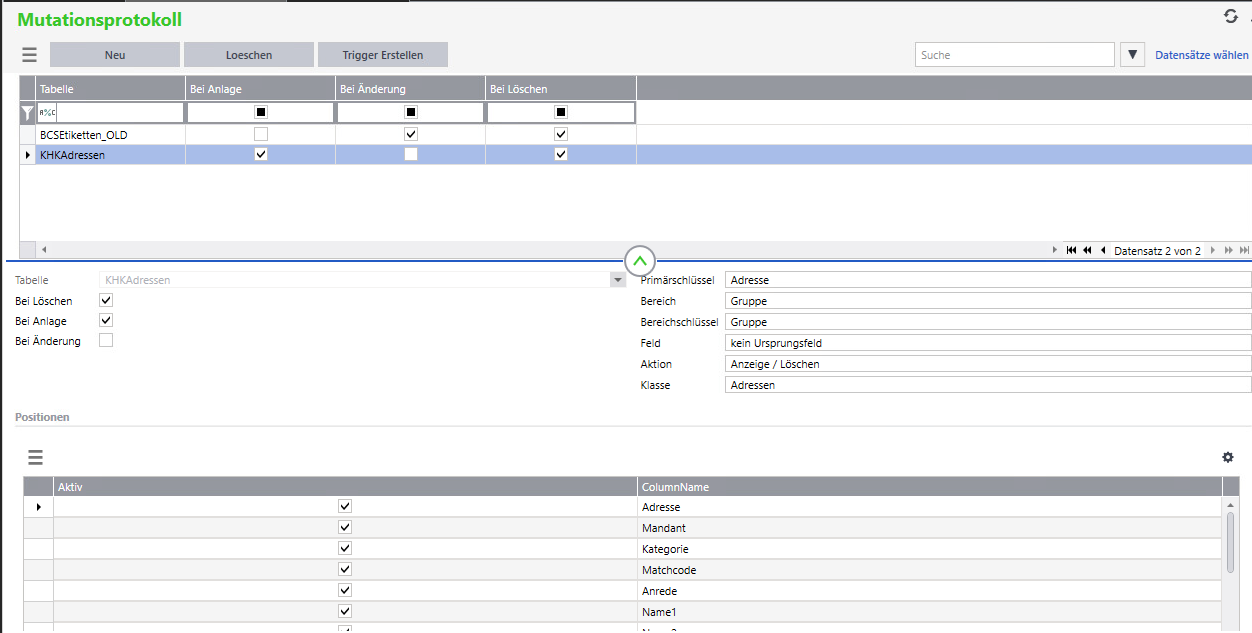Collapse the grid with green chevron circle
The width and height of the screenshot is (1252, 633).
tap(640, 261)
